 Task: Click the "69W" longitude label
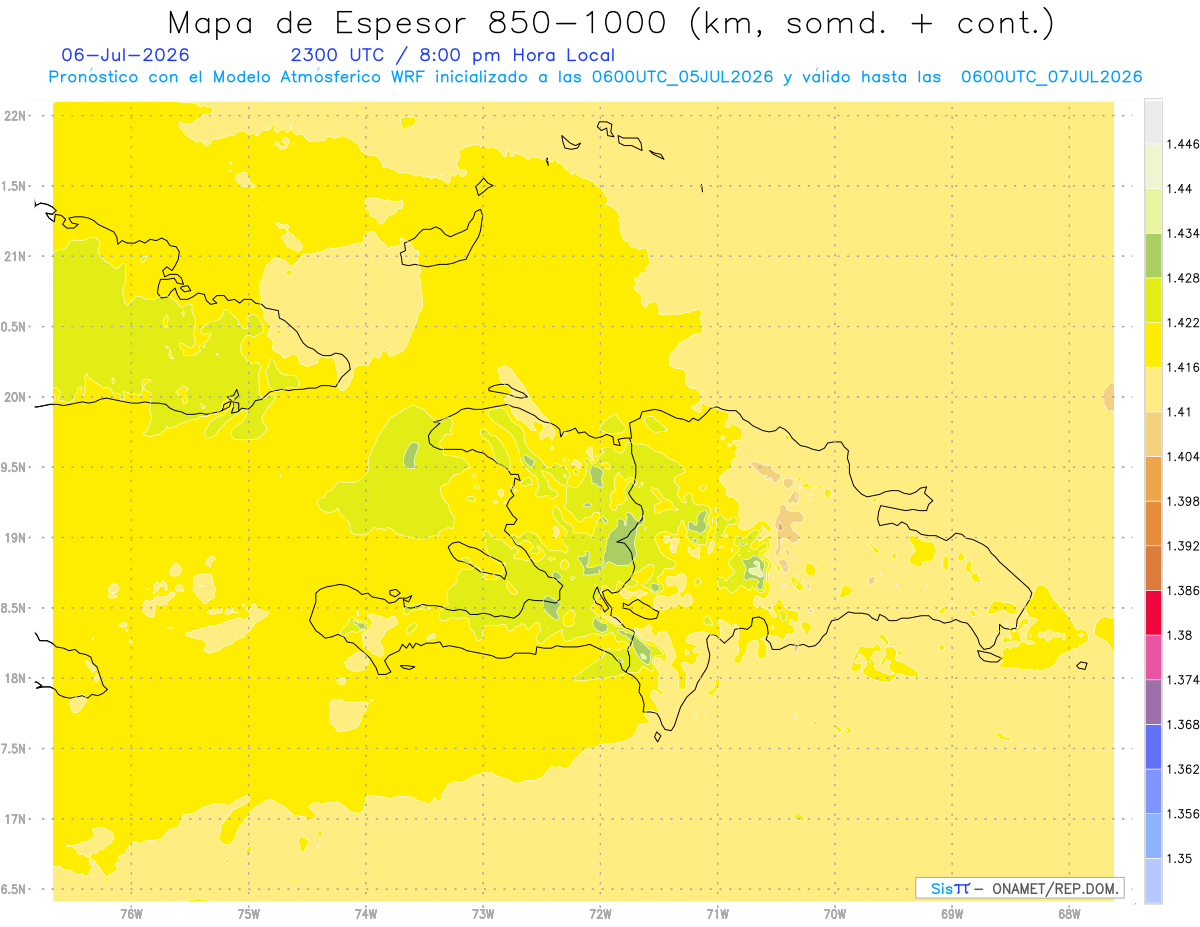pyautogui.click(x=952, y=914)
